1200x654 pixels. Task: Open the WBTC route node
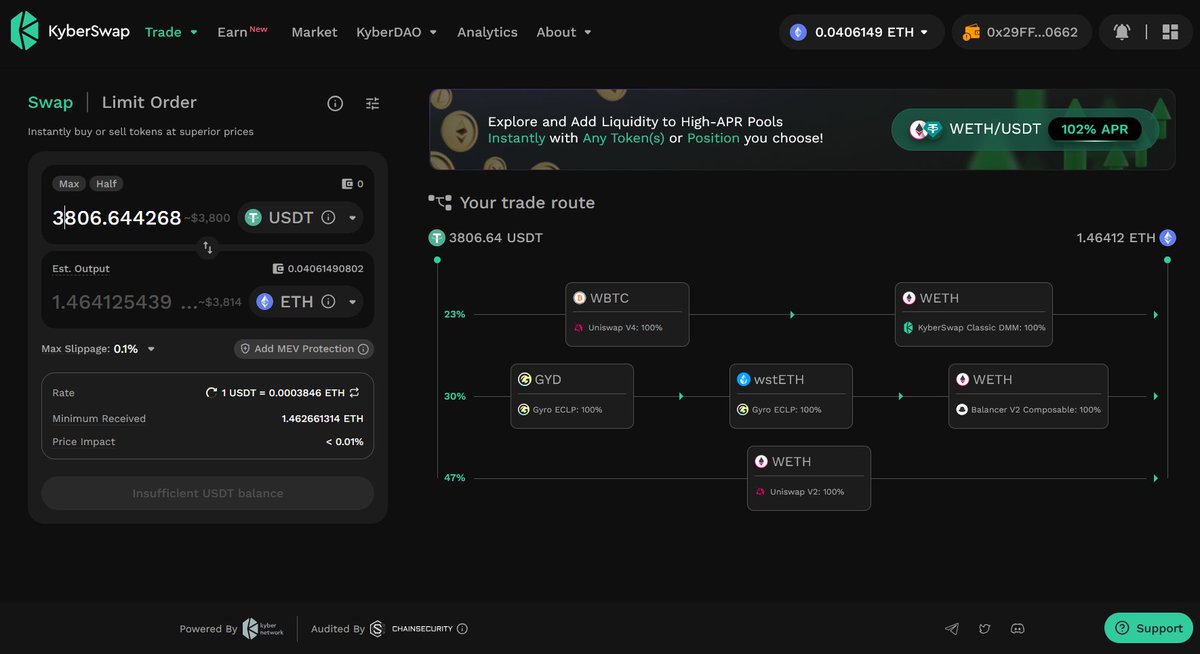pyautogui.click(x=627, y=314)
